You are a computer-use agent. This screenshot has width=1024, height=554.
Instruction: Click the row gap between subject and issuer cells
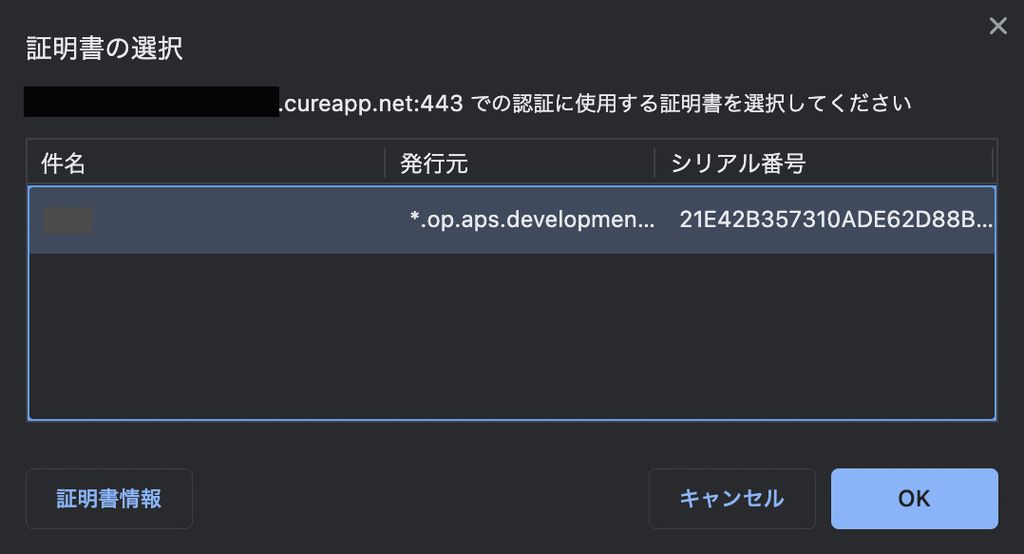coord(248,220)
